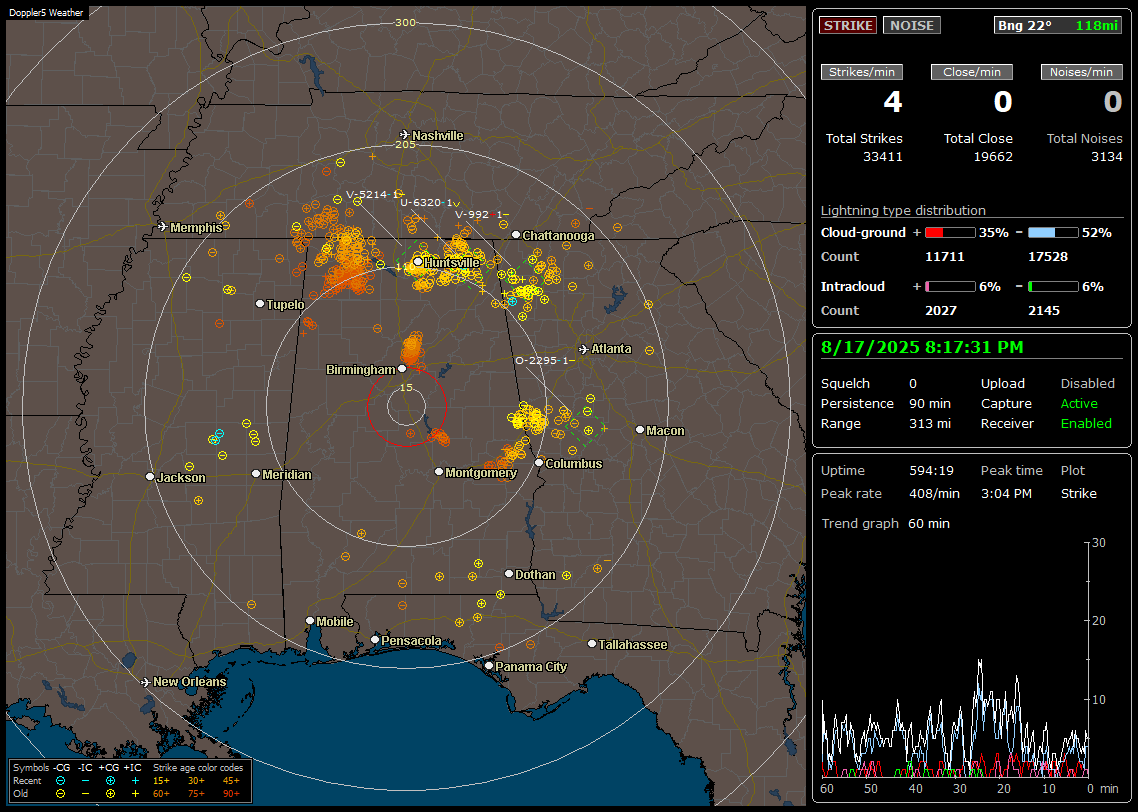Click the Range value 313 mi
1138x812 pixels.
[930, 424]
